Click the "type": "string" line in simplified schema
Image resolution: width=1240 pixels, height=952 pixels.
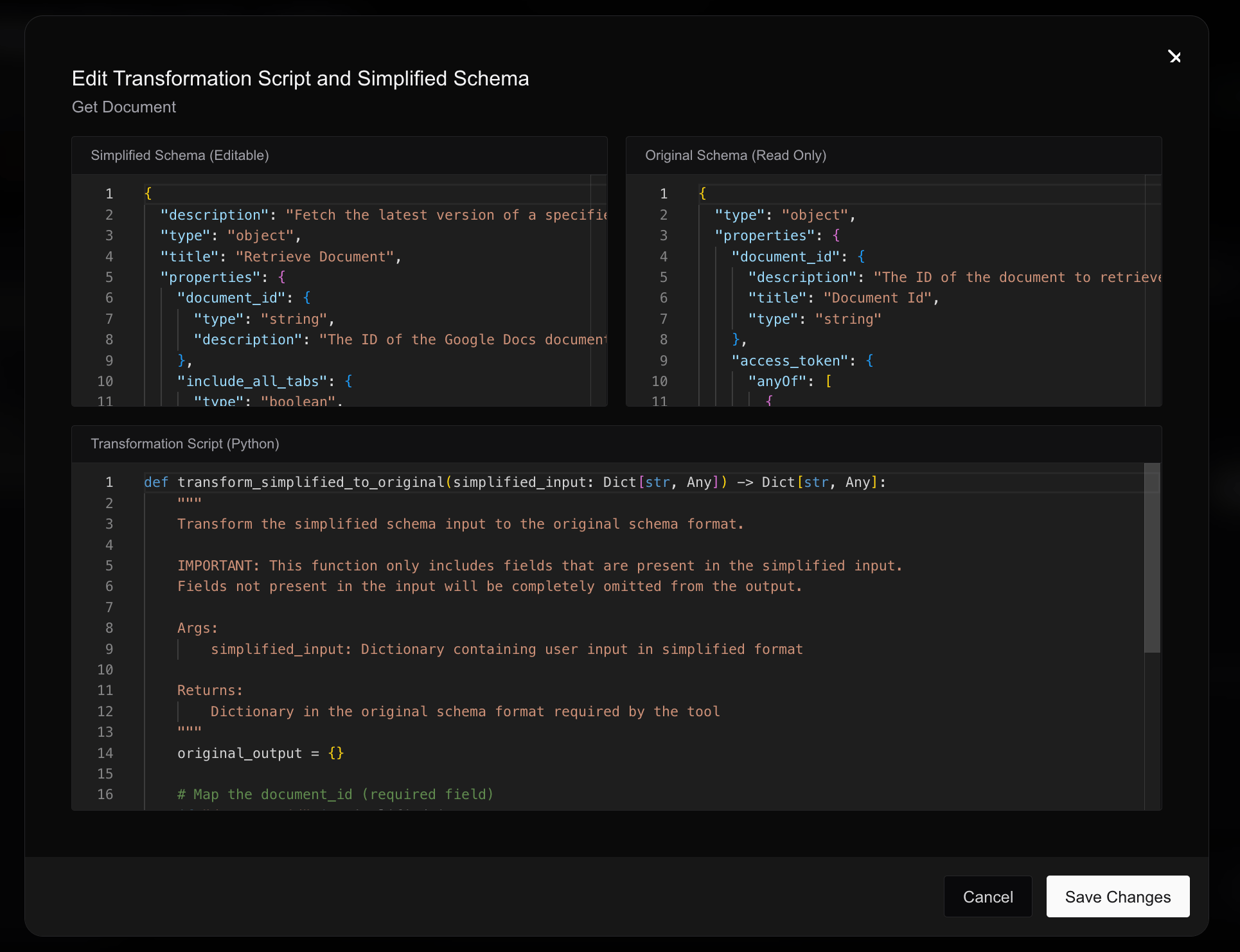pos(264,319)
